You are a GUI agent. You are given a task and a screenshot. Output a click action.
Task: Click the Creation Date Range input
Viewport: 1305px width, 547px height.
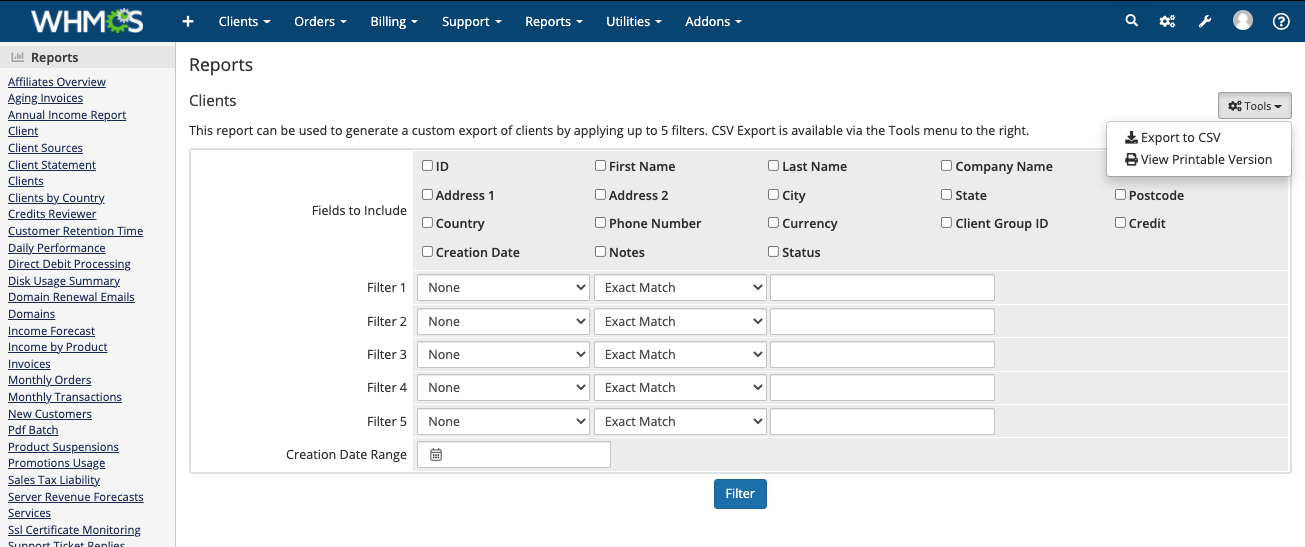click(514, 454)
